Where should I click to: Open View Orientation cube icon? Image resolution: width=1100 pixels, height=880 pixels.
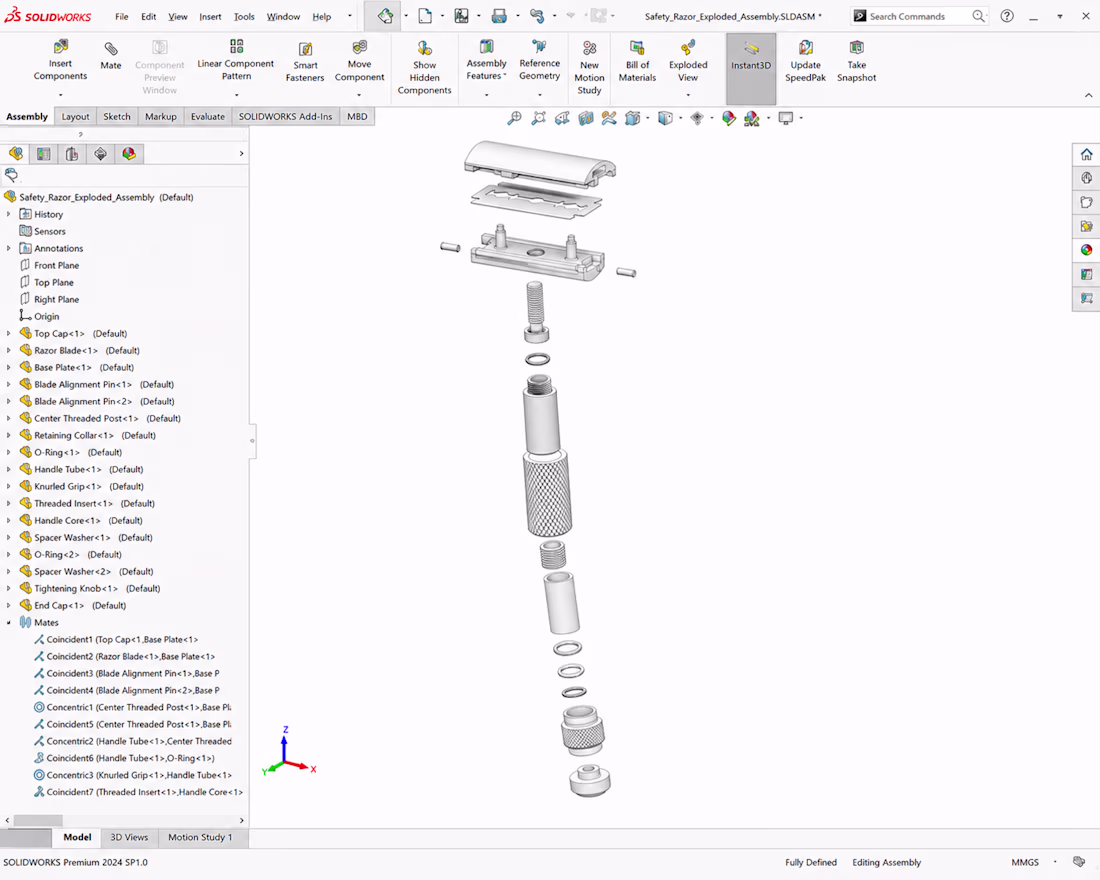pyautogui.click(x=633, y=118)
